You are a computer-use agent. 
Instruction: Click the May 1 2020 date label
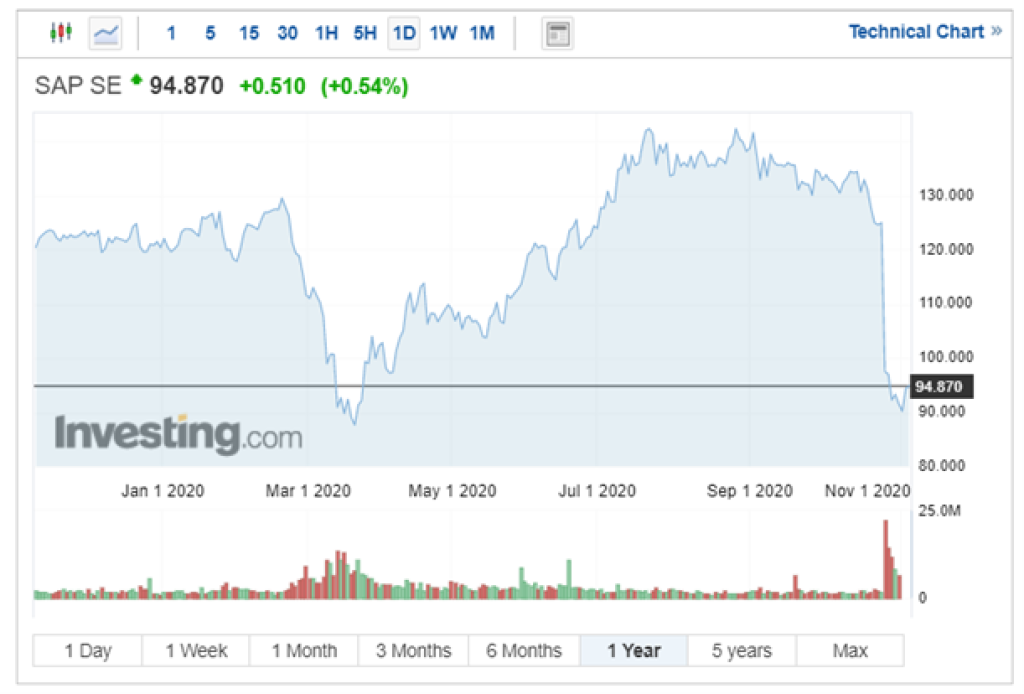click(453, 490)
